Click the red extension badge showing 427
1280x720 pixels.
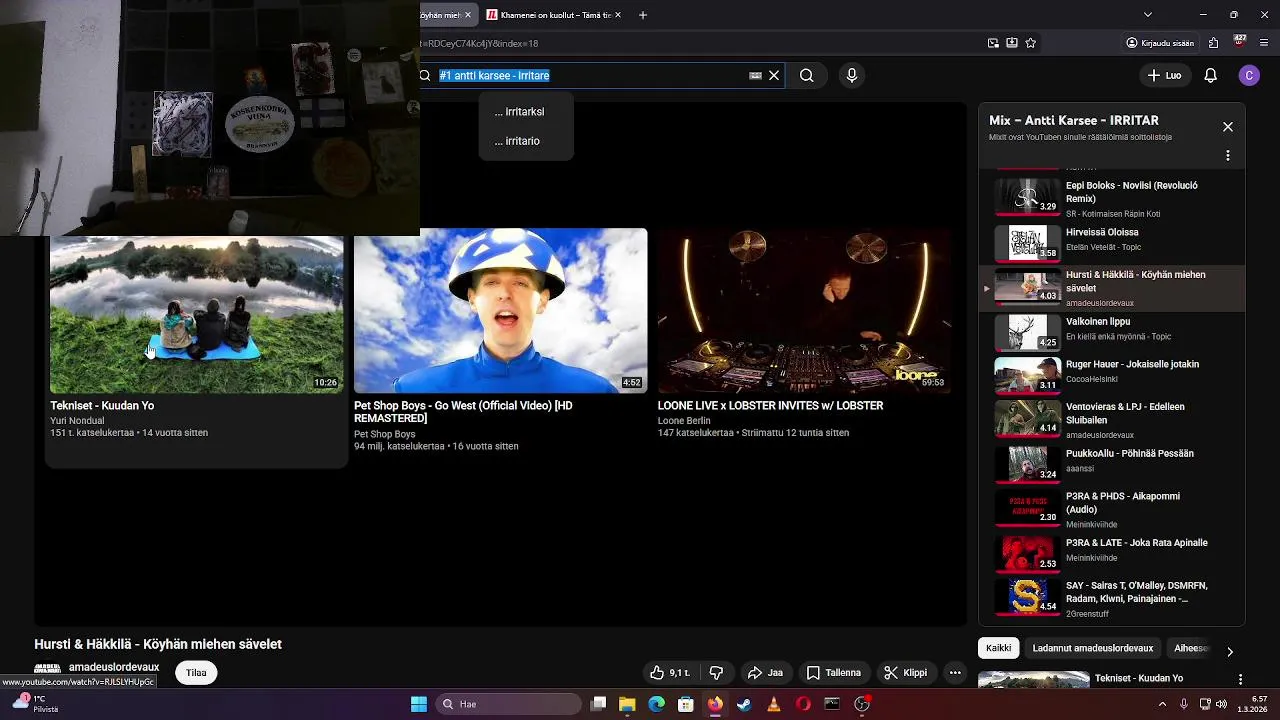[1239, 42]
